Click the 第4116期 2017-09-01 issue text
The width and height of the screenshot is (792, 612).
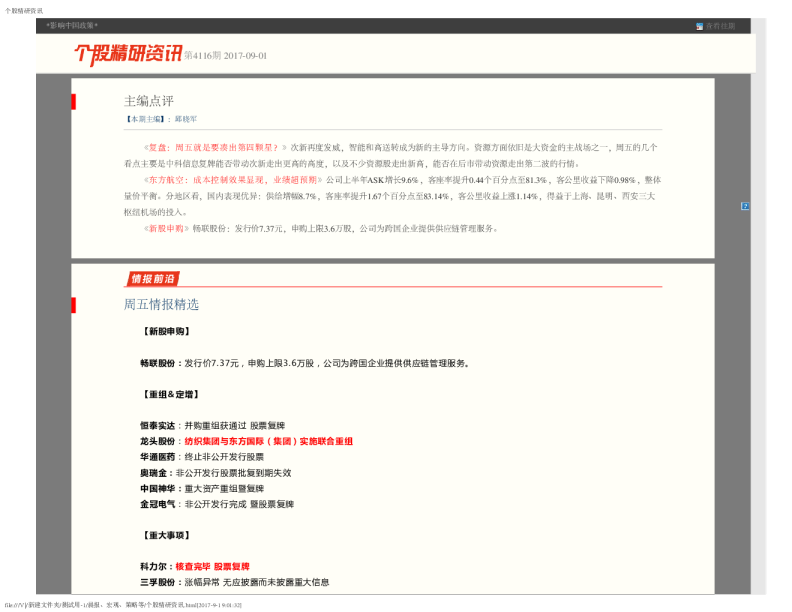coord(225,56)
